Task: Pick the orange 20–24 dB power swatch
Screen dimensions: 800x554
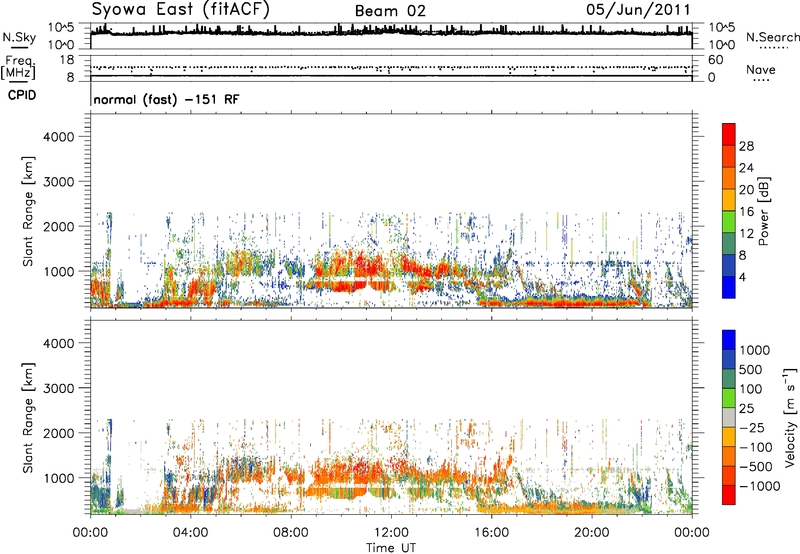Action: (729, 179)
